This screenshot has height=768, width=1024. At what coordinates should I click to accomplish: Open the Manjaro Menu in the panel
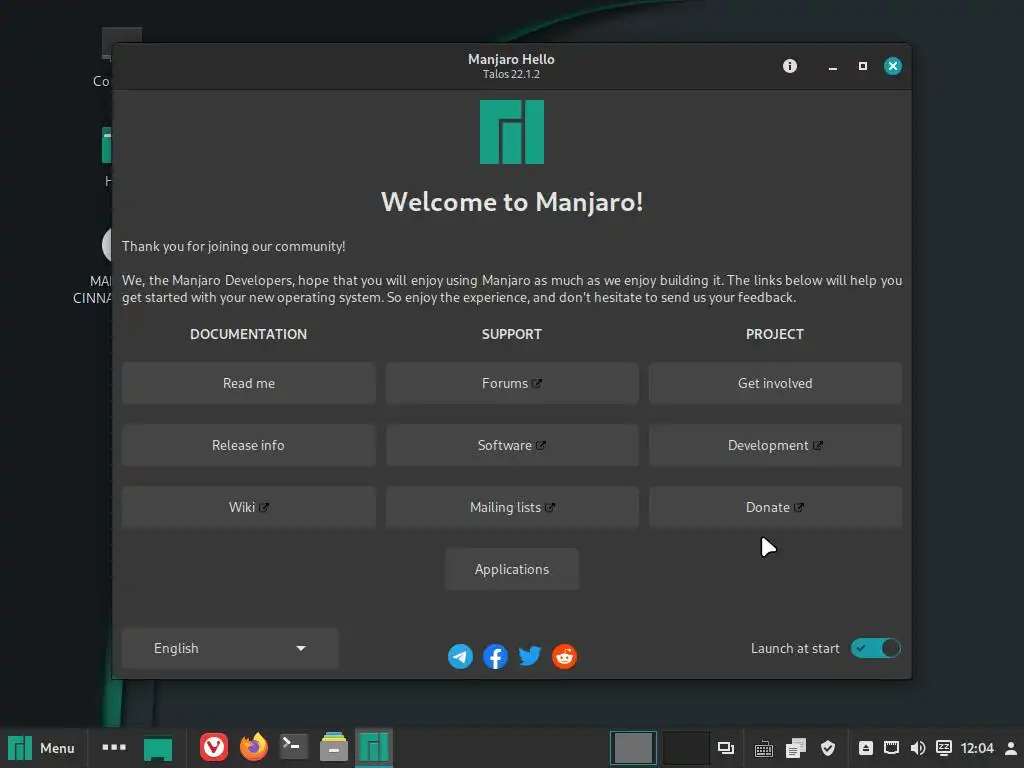(x=41, y=748)
